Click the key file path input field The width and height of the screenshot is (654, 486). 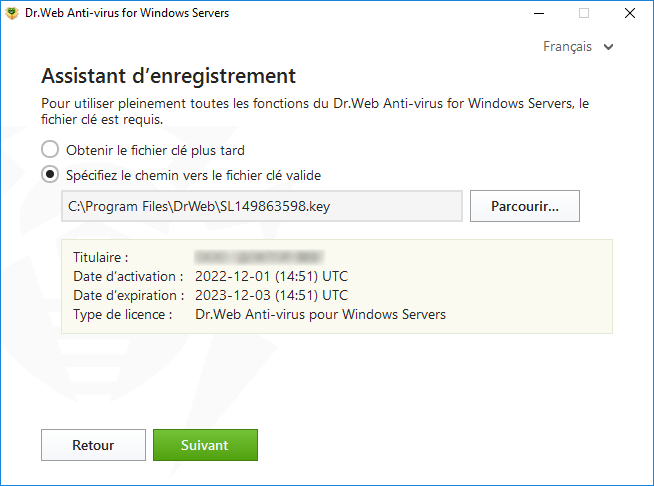click(x=262, y=206)
